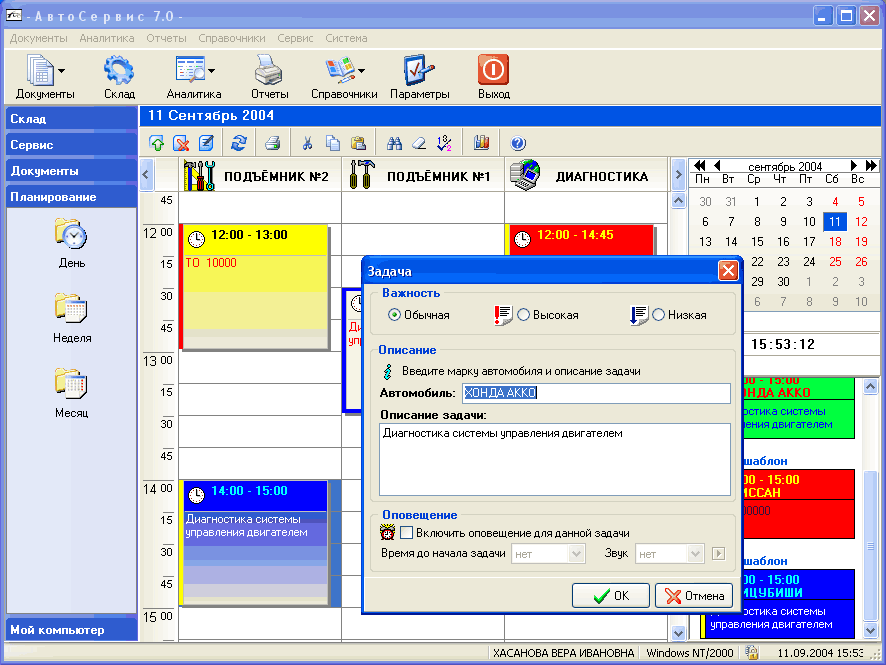This screenshot has height=665, width=886.
Task: Select the Месяц month view icon
Action: pos(72,391)
